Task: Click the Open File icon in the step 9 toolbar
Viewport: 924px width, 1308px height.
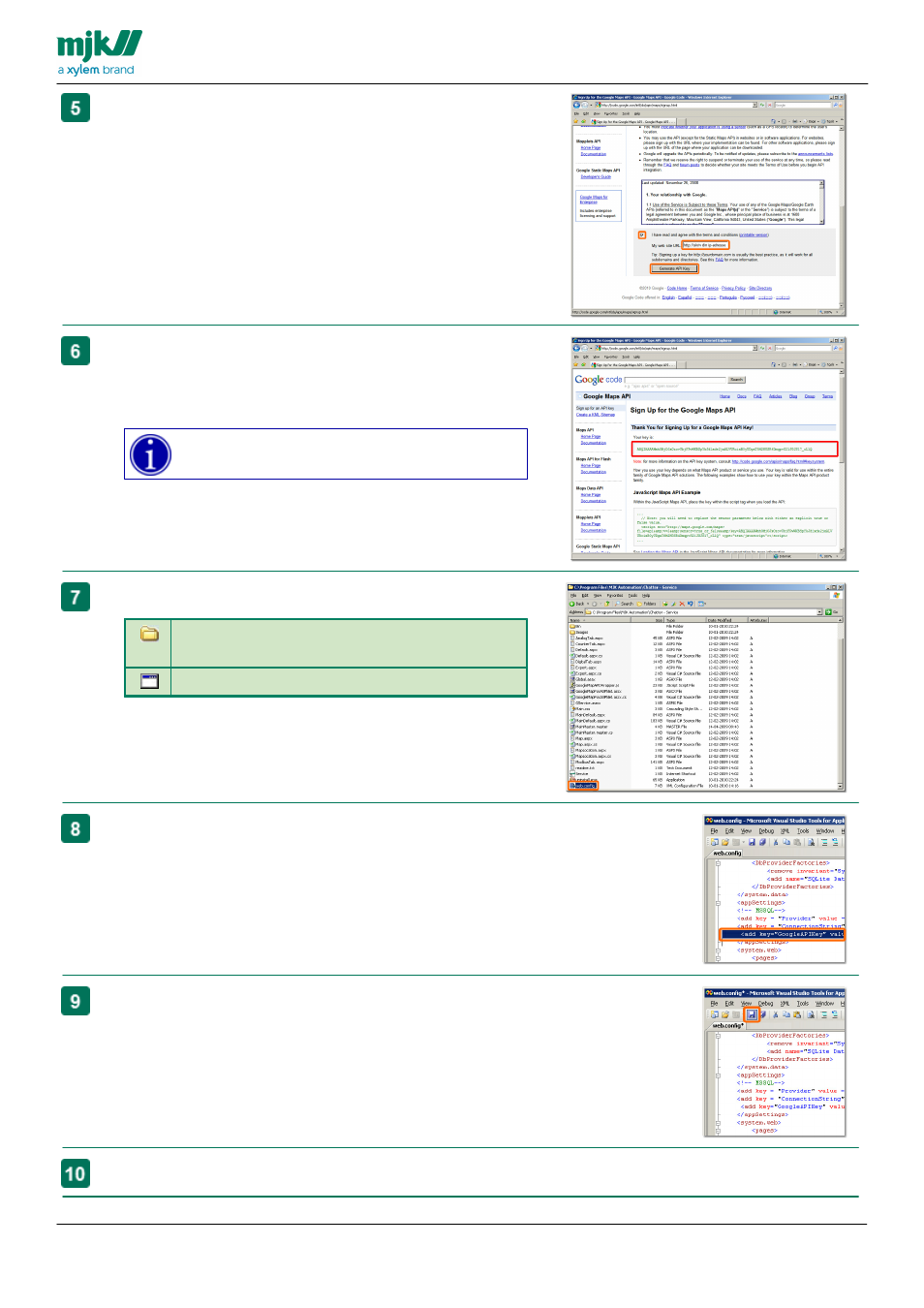Action: [724, 1014]
